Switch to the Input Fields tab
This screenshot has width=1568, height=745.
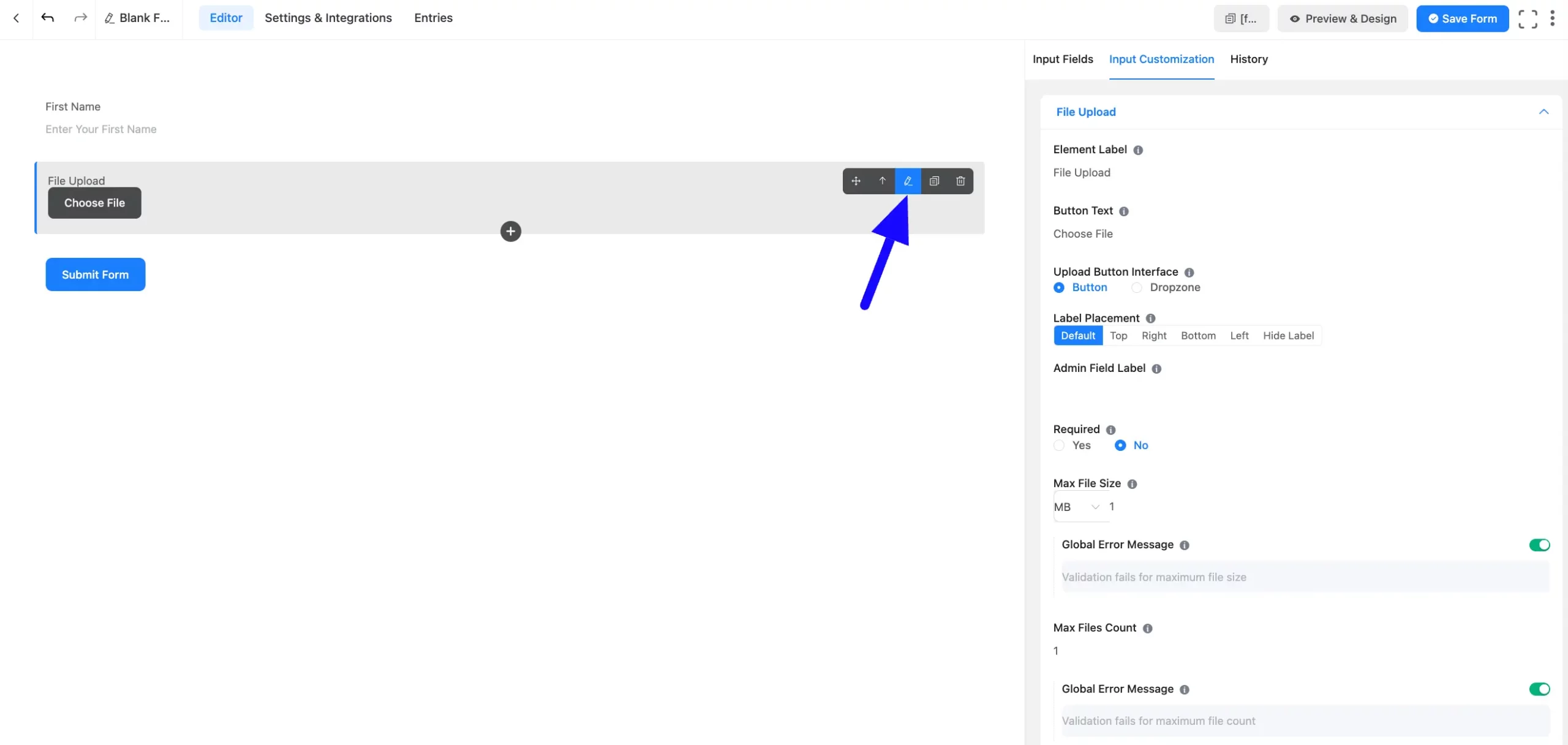click(x=1063, y=59)
